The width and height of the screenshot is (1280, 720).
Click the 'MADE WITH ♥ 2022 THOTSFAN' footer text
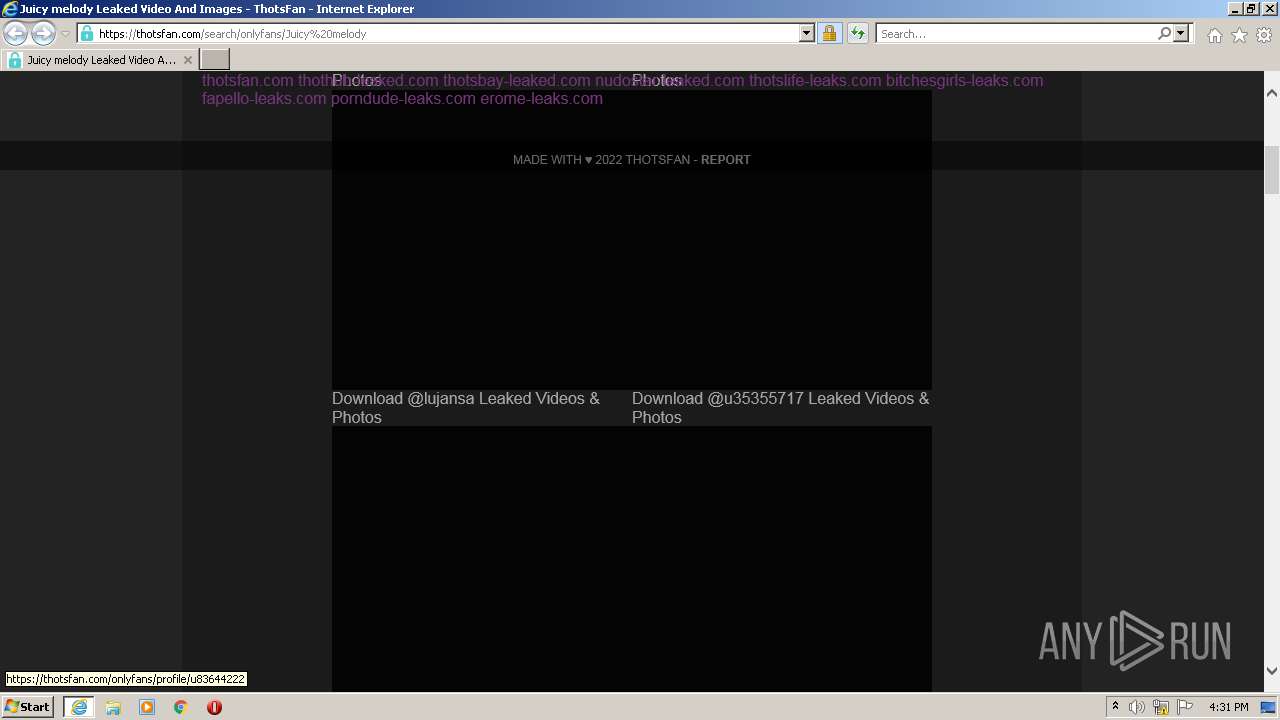click(x=601, y=160)
